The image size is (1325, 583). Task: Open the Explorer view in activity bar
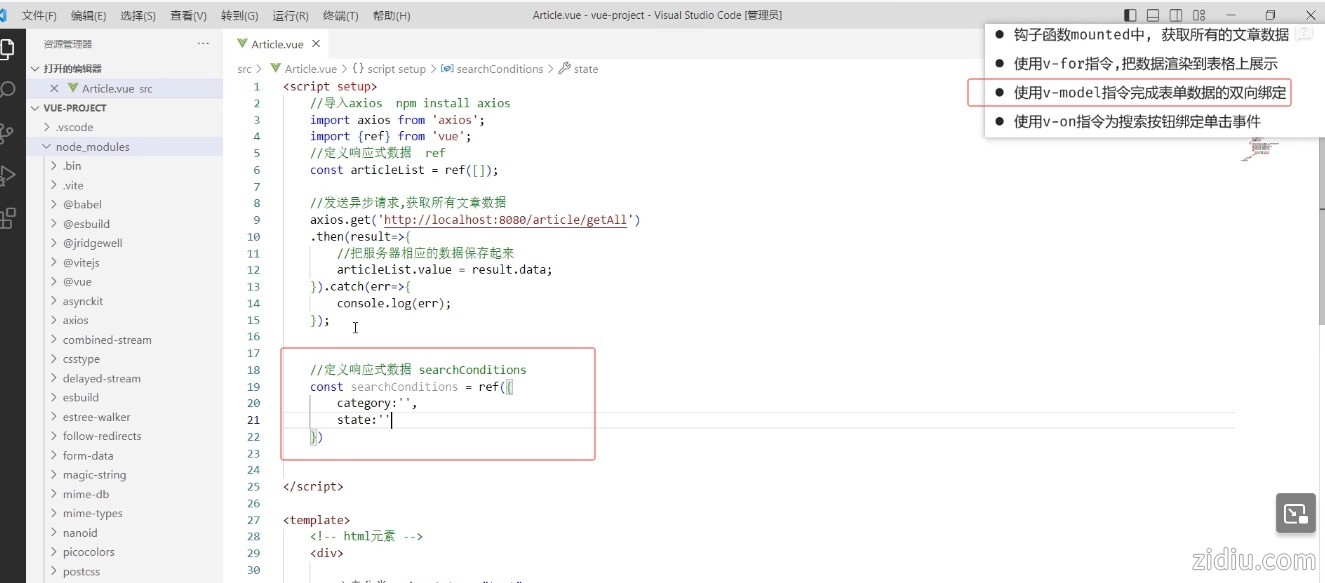(x=8, y=48)
